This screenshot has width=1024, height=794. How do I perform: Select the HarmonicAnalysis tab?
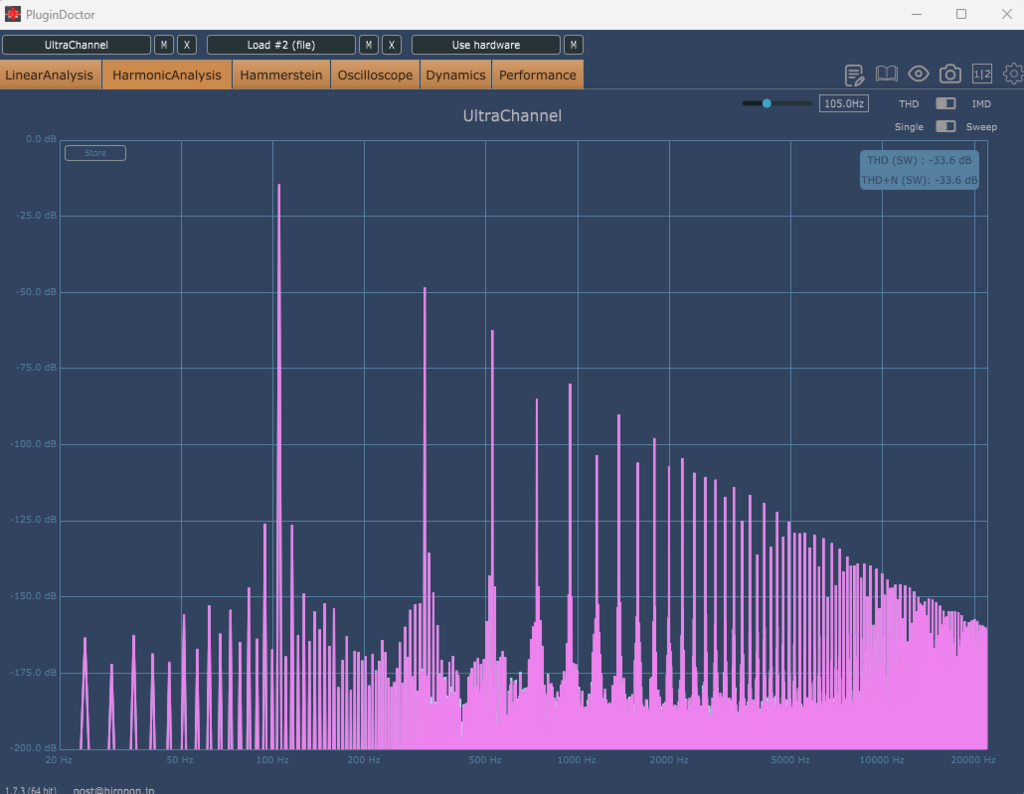click(167, 74)
